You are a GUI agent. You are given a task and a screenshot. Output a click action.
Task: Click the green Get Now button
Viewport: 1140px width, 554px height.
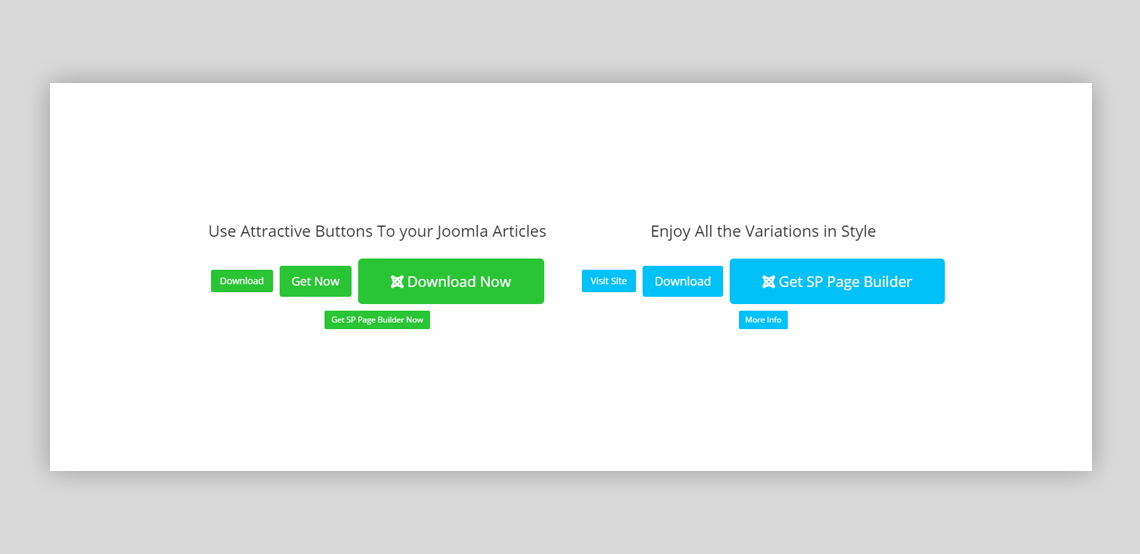coord(315,281)
